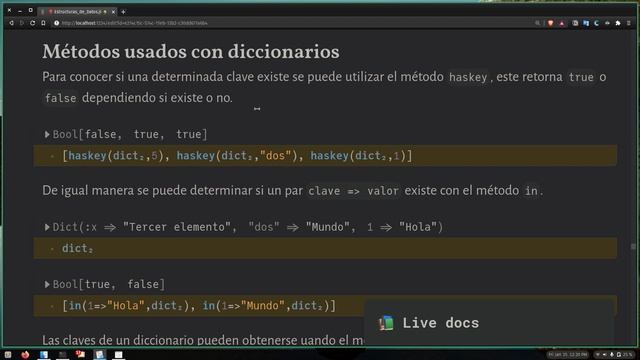This screenshot has width=640, height=360.
Task: Open the extensions puzzle icon
Action: tap(618, 23)
